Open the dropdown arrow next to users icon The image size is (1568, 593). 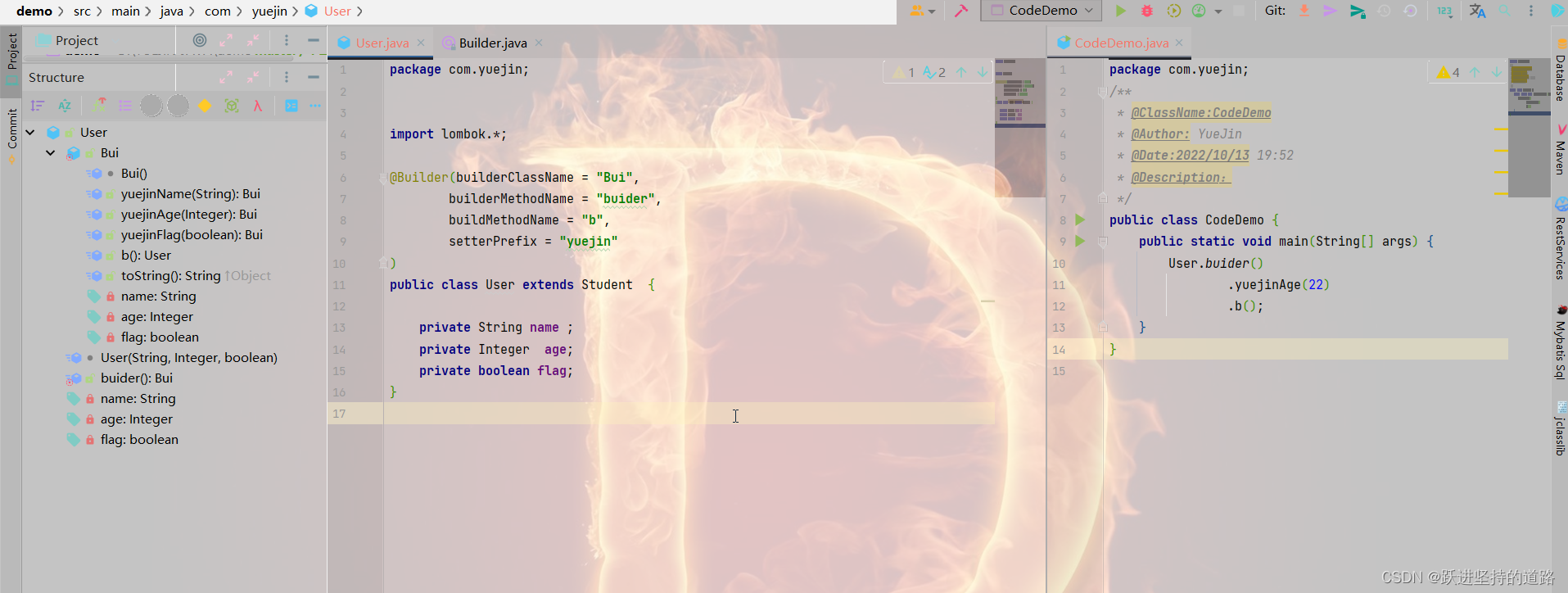(x=932, y=11)
